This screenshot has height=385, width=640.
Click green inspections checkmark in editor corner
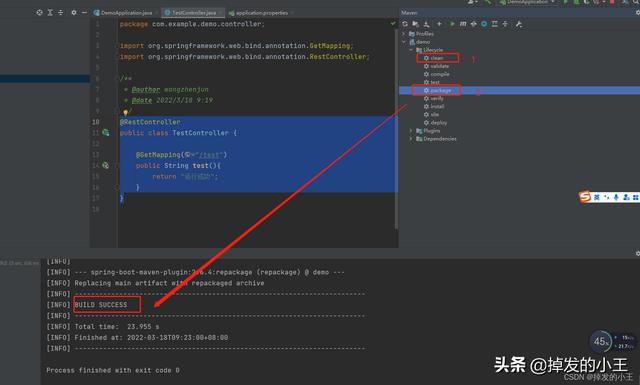393,24
